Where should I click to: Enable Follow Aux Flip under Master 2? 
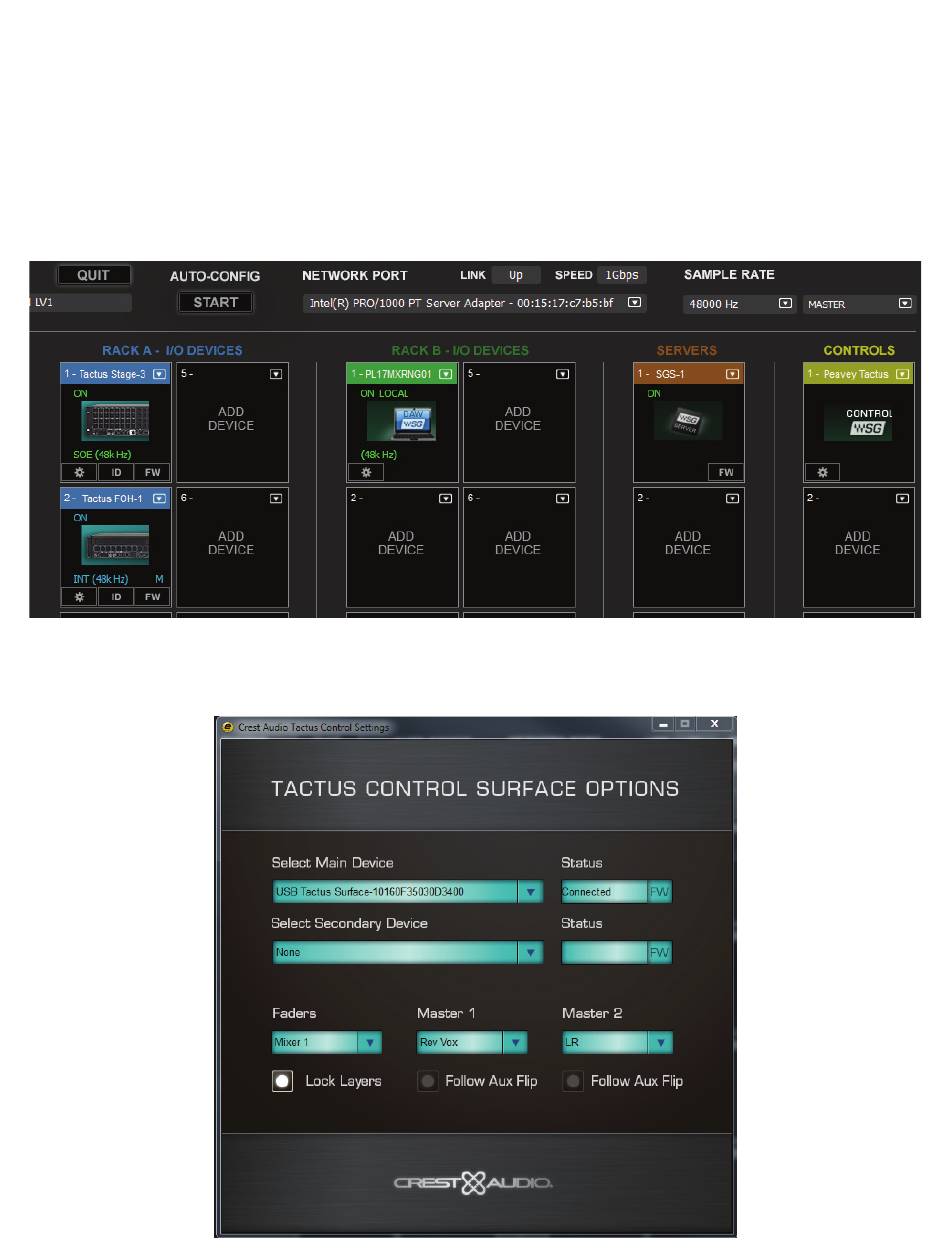point(572,1082)
